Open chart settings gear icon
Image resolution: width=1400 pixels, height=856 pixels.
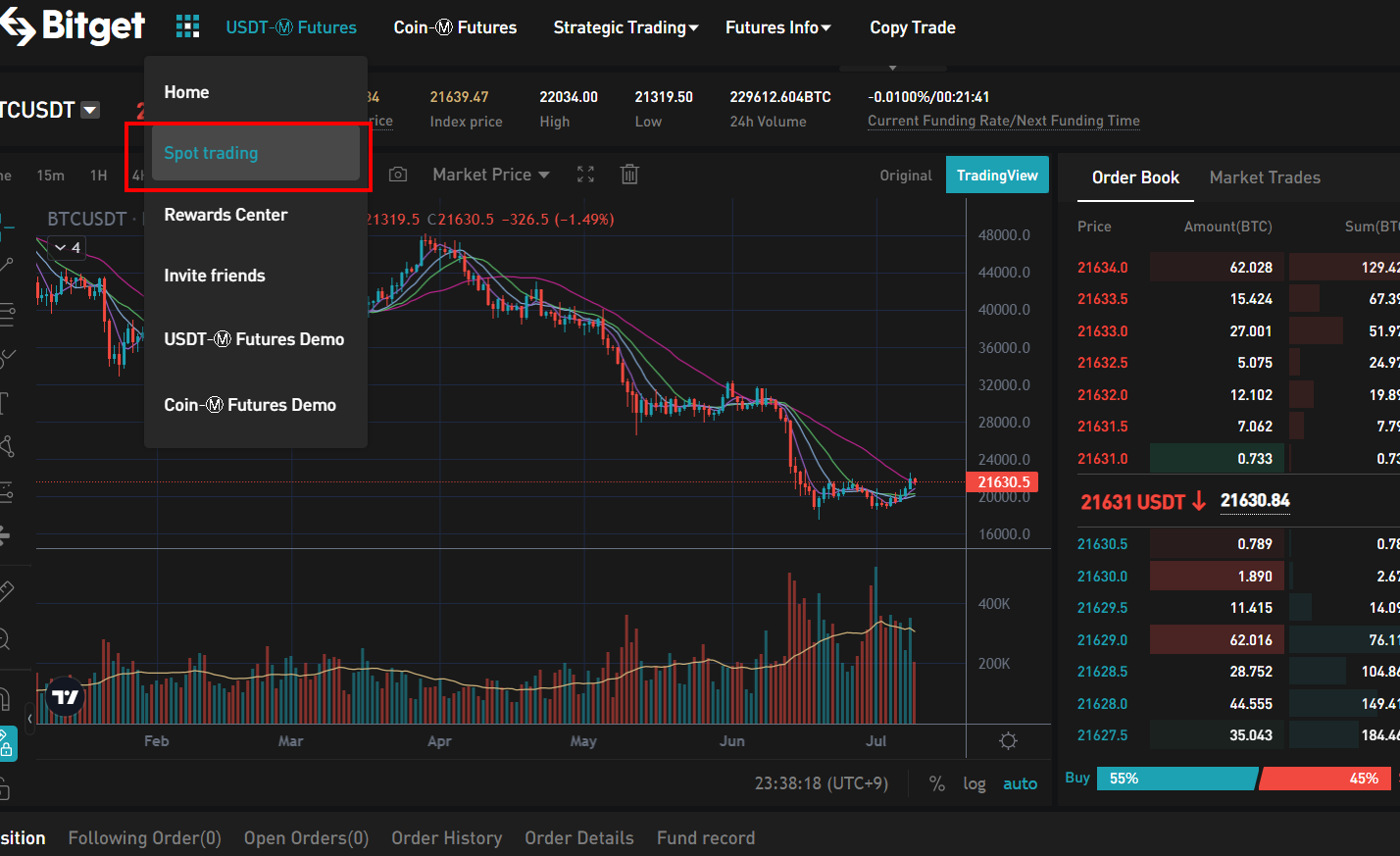click(1008, 741)
